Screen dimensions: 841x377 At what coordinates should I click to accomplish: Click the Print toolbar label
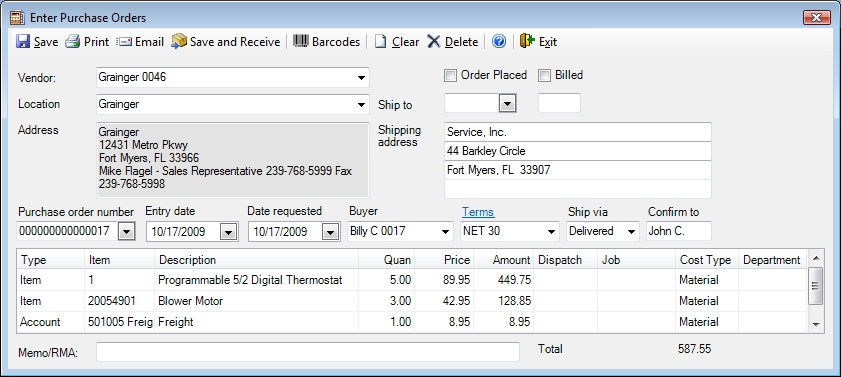coord(97,42)
